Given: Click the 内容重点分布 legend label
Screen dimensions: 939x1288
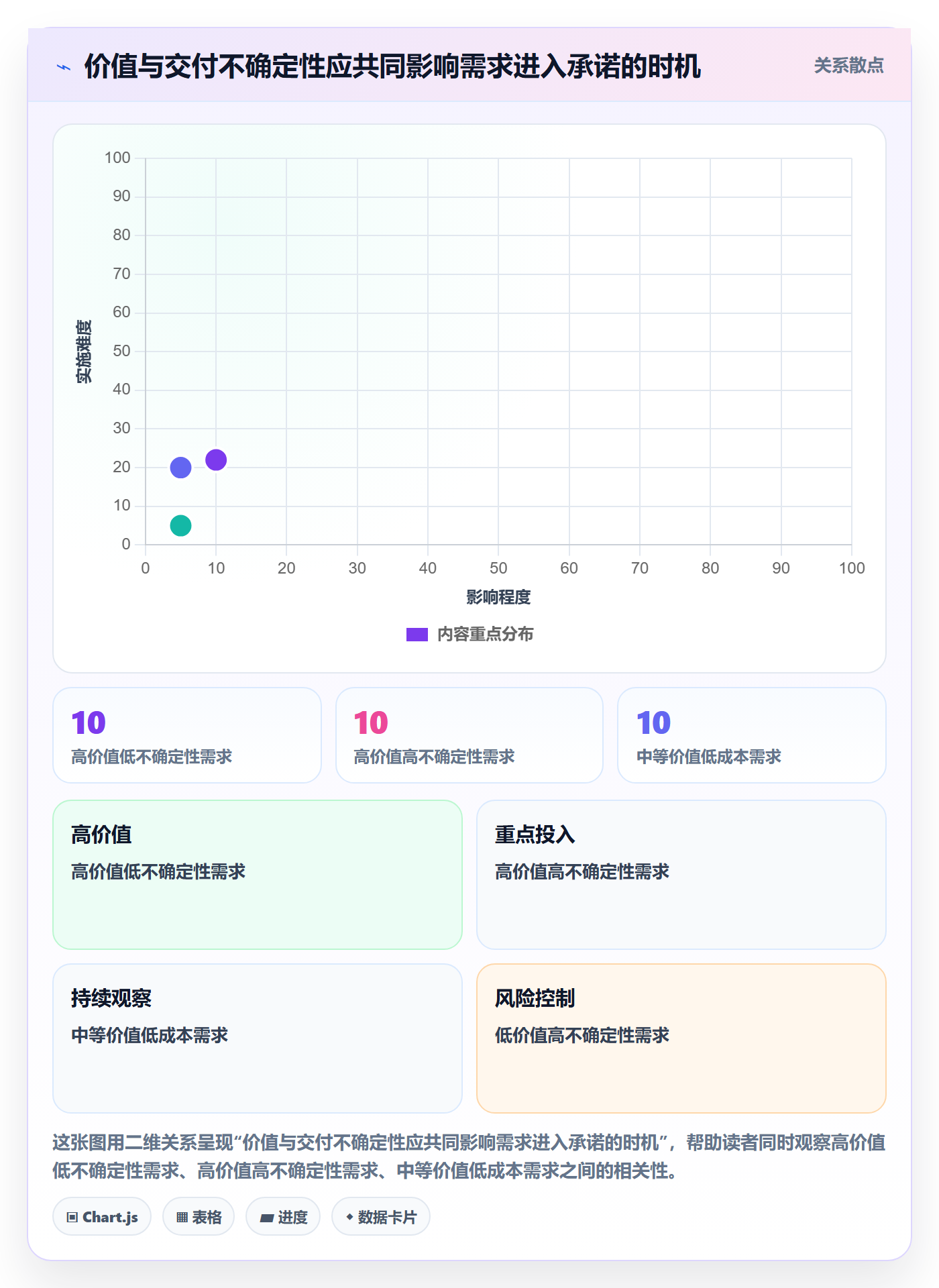Looking at the screenshot, I should click(x=485, y=635).
